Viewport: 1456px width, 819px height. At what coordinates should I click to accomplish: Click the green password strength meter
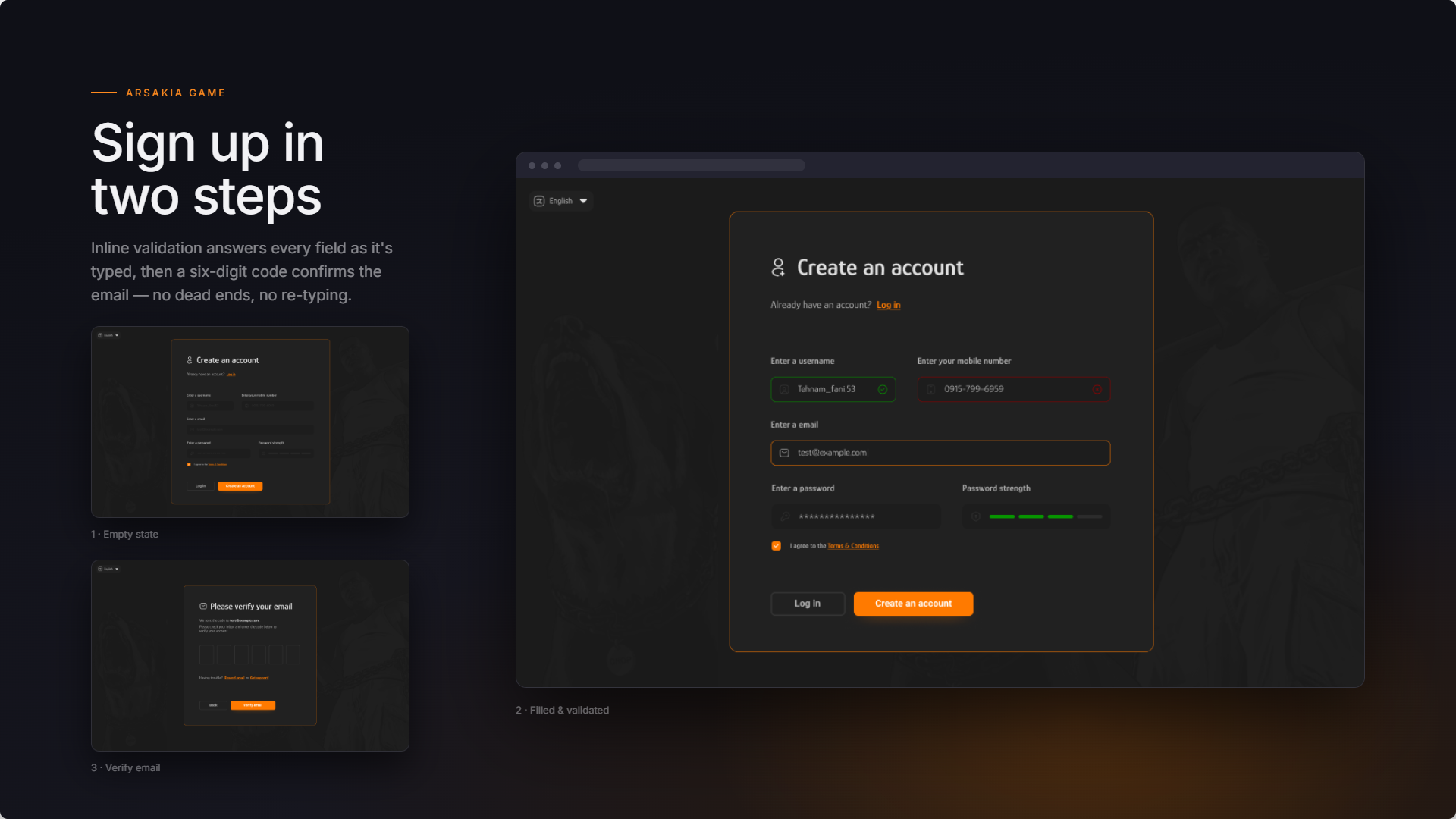[1046, 516]
